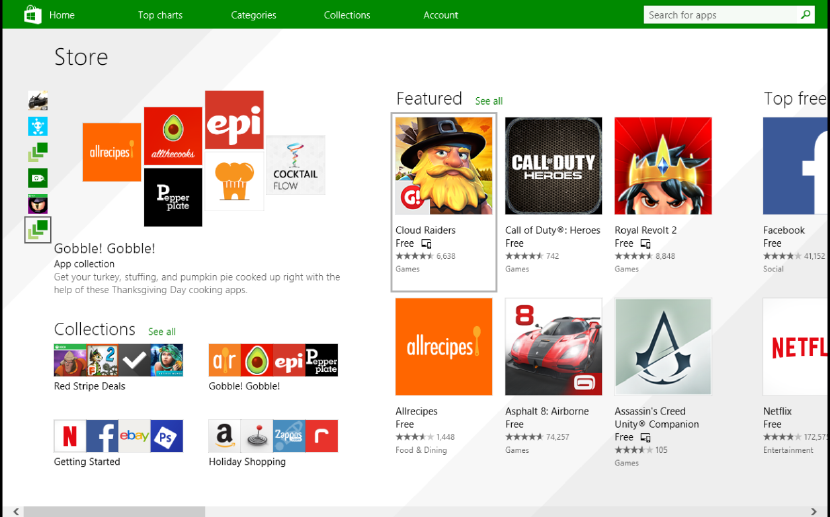Image resolution: width=830 pixels, height=517 pixels.
Task: Click the framed stacked-squares collection thumbnail
Action: point(38,230)
